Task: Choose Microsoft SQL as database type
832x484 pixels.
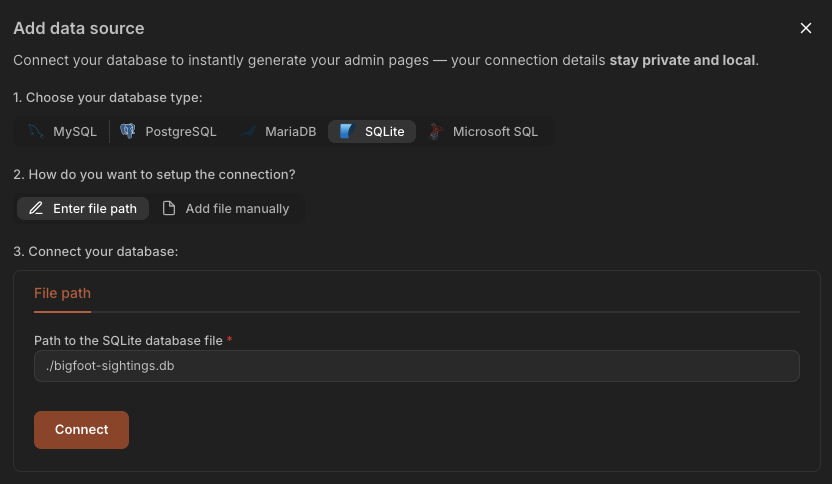Action: [x=483, y=131]
